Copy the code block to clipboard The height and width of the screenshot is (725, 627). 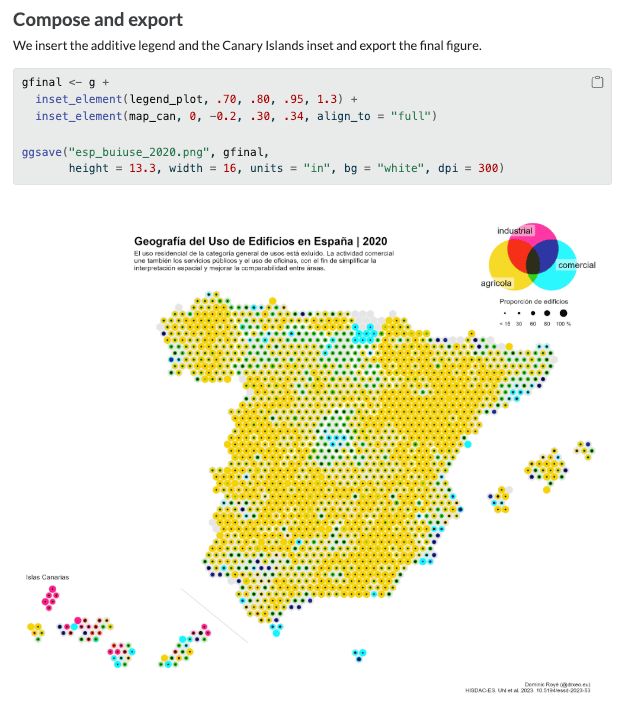coord(598,82)
